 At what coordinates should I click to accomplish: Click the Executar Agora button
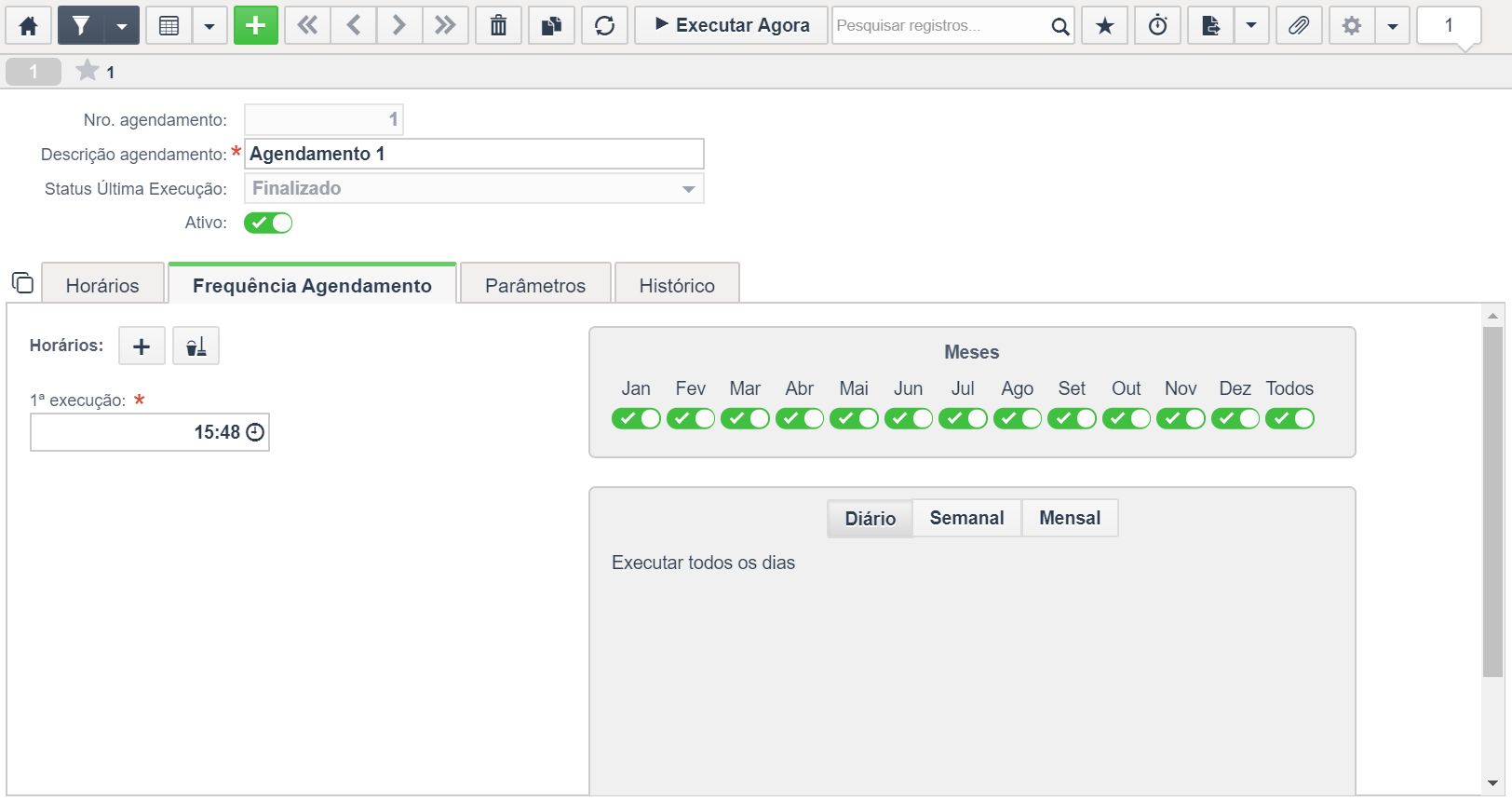(732, 25)
